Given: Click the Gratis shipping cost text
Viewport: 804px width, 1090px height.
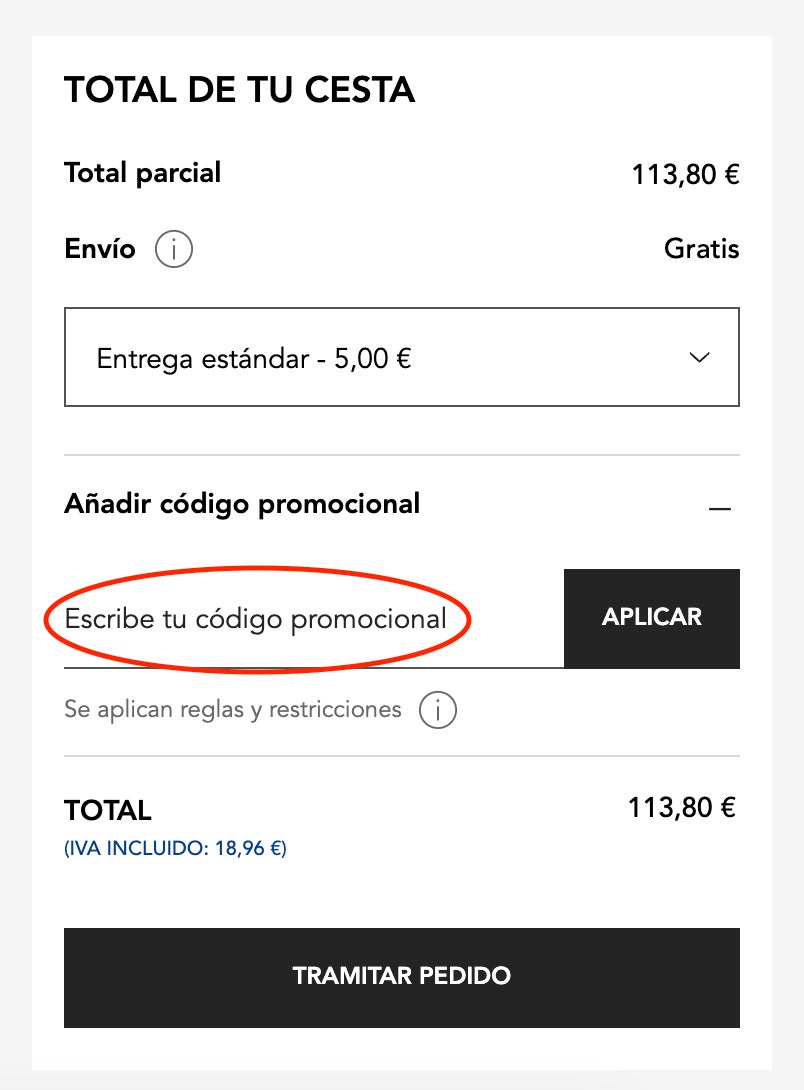Looking at the screenshot, I should point(701,249).
